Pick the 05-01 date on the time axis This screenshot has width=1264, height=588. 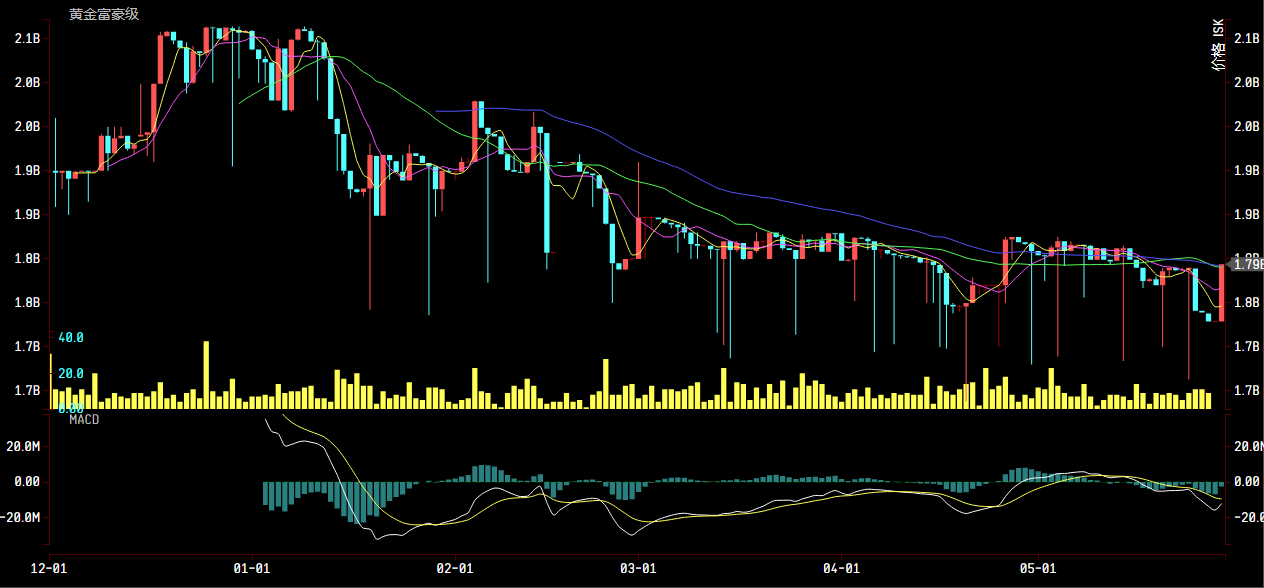pos(1038,568)
